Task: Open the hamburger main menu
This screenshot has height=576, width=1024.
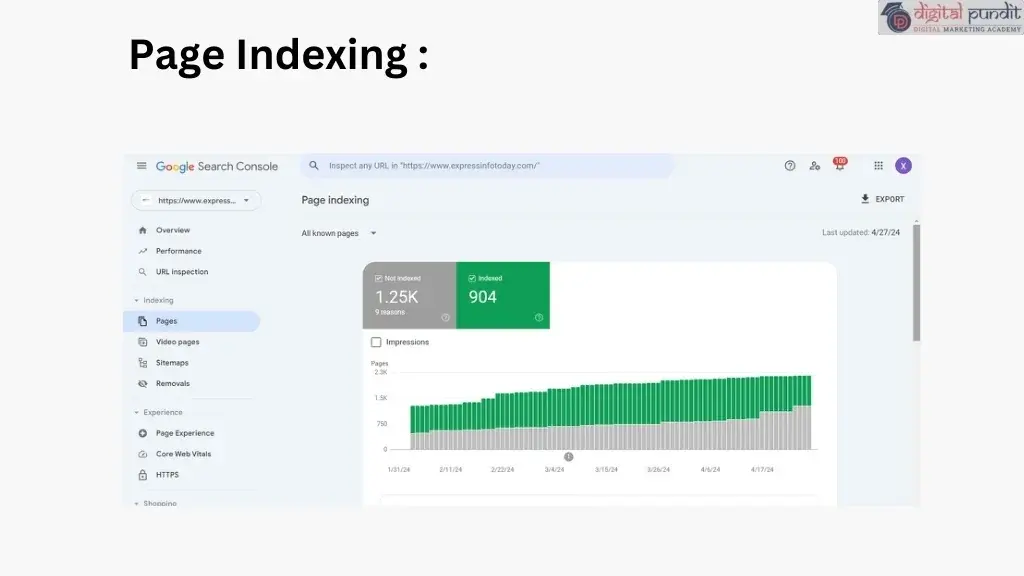Action: pos(142,166)
